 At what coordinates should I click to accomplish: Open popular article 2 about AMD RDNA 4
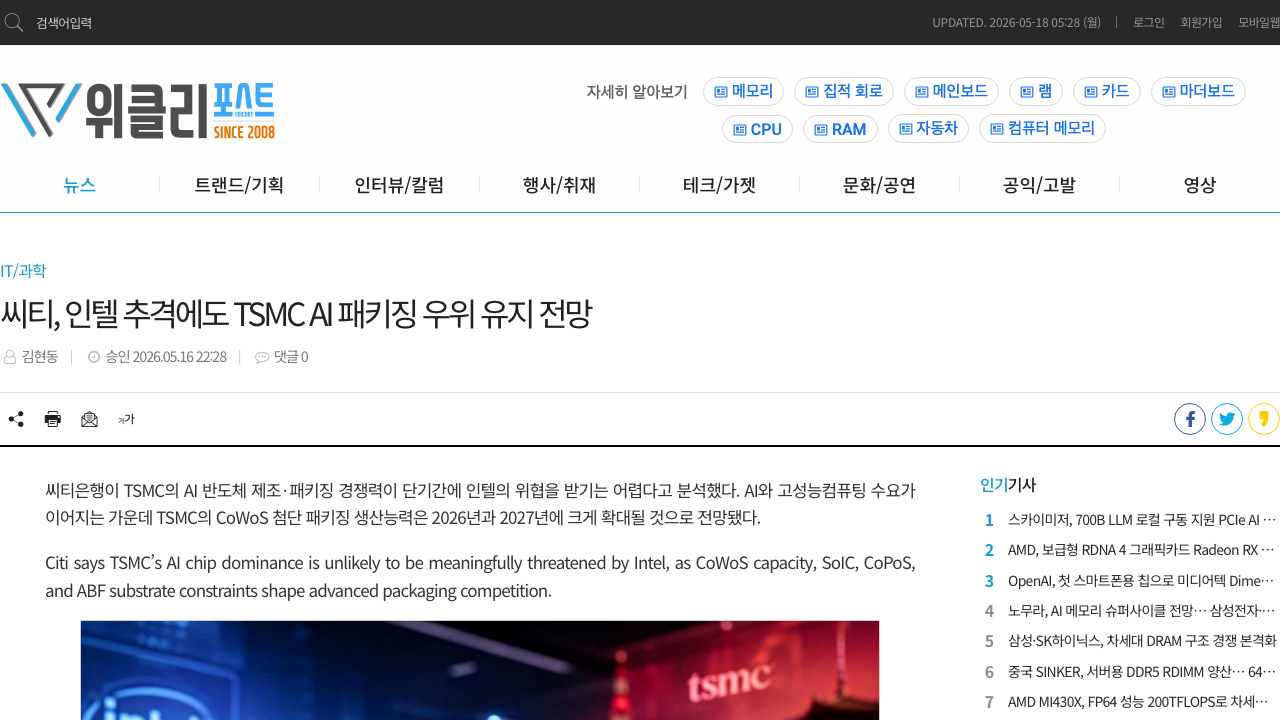click(x=1142, y=550)
